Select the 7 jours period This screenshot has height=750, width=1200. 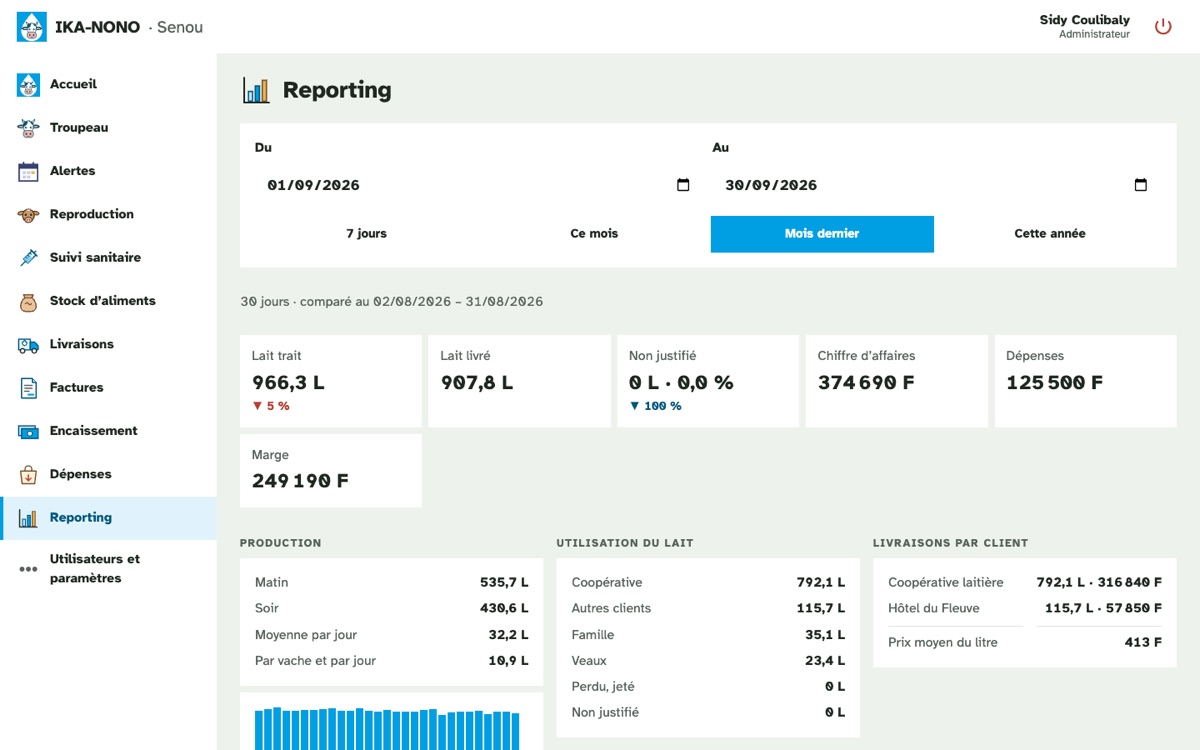click(366, 234)
